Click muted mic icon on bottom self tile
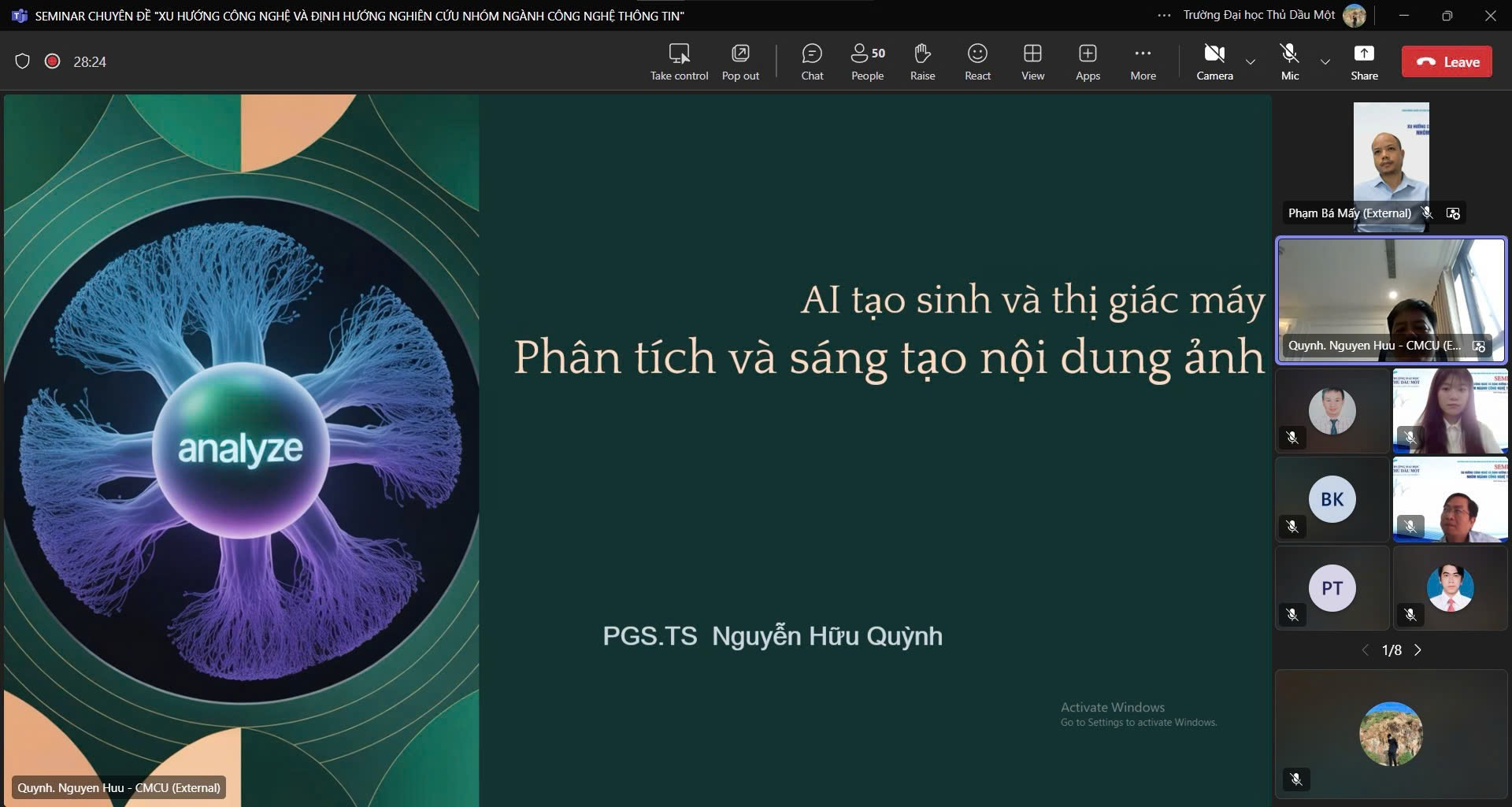Screen dimensions: 1512x807 coord(1296,779)
